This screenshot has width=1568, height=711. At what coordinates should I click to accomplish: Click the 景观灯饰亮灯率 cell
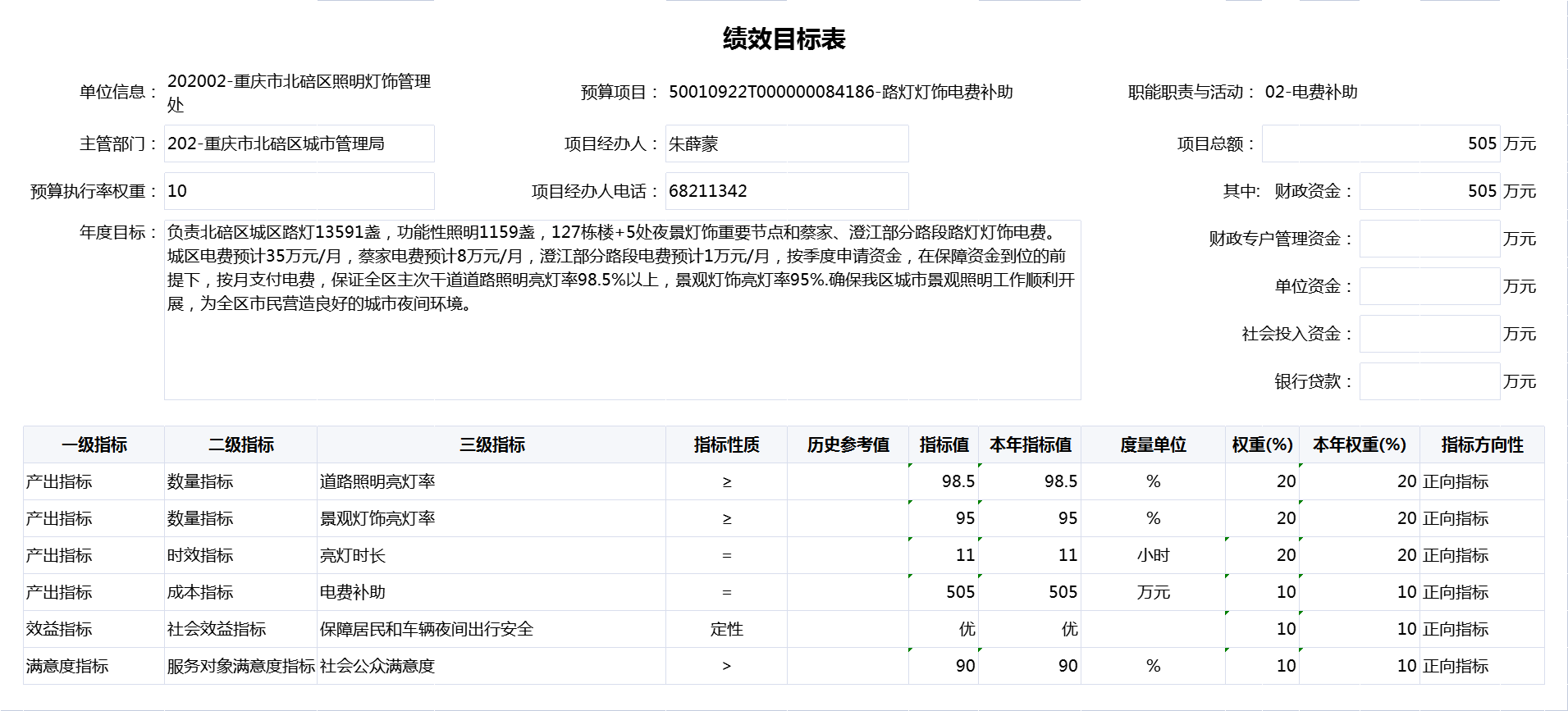[x=491, y=518]
